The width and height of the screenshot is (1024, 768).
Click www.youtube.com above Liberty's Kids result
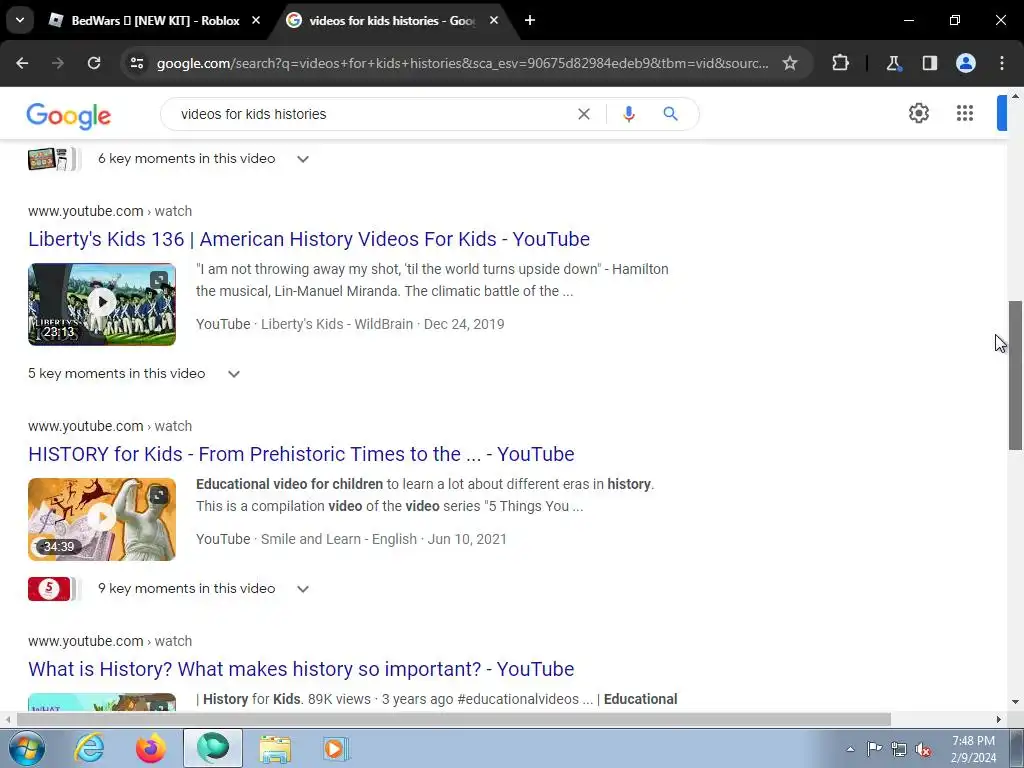pos(86,211)
